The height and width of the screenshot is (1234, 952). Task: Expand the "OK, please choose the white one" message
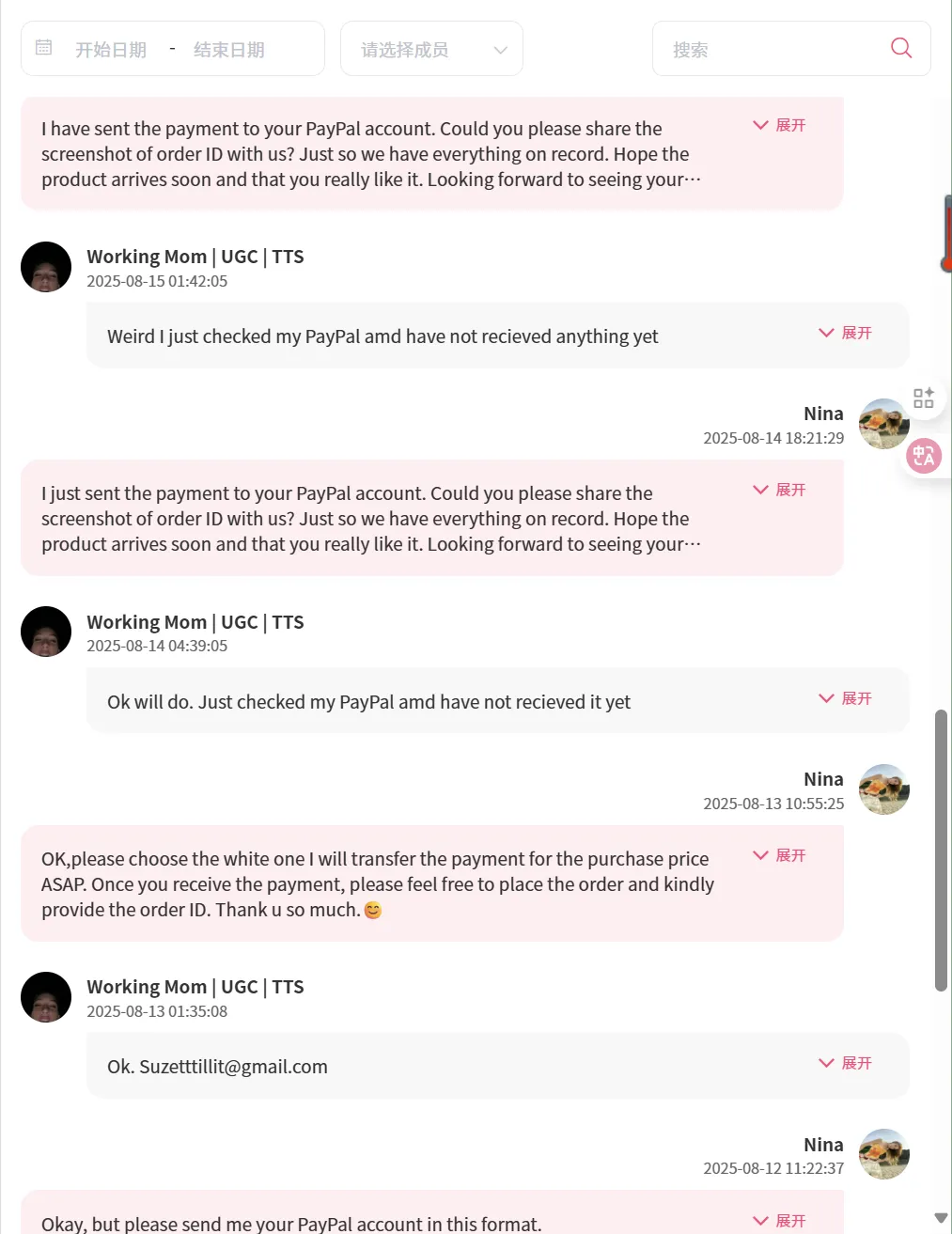point(779,855)
